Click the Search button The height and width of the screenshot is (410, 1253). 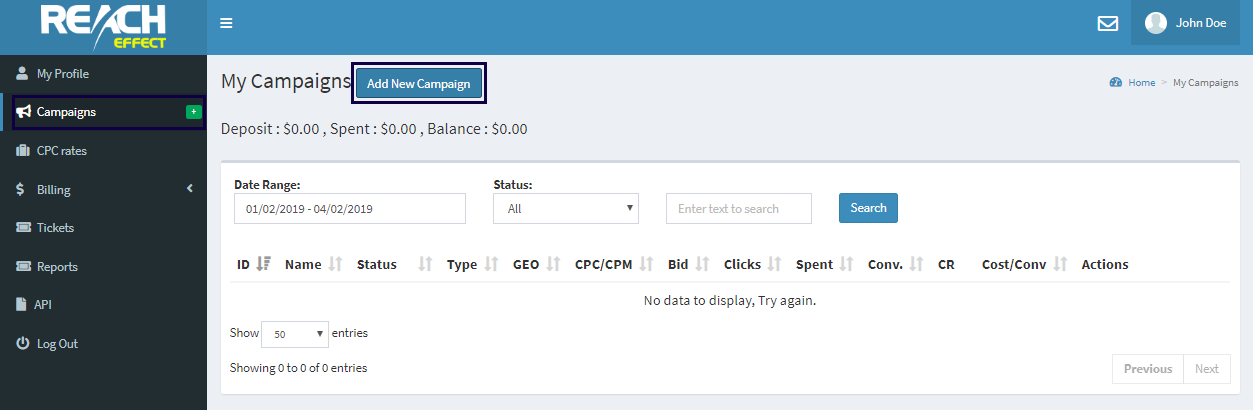pyautogui.click(x=868, y=208)
